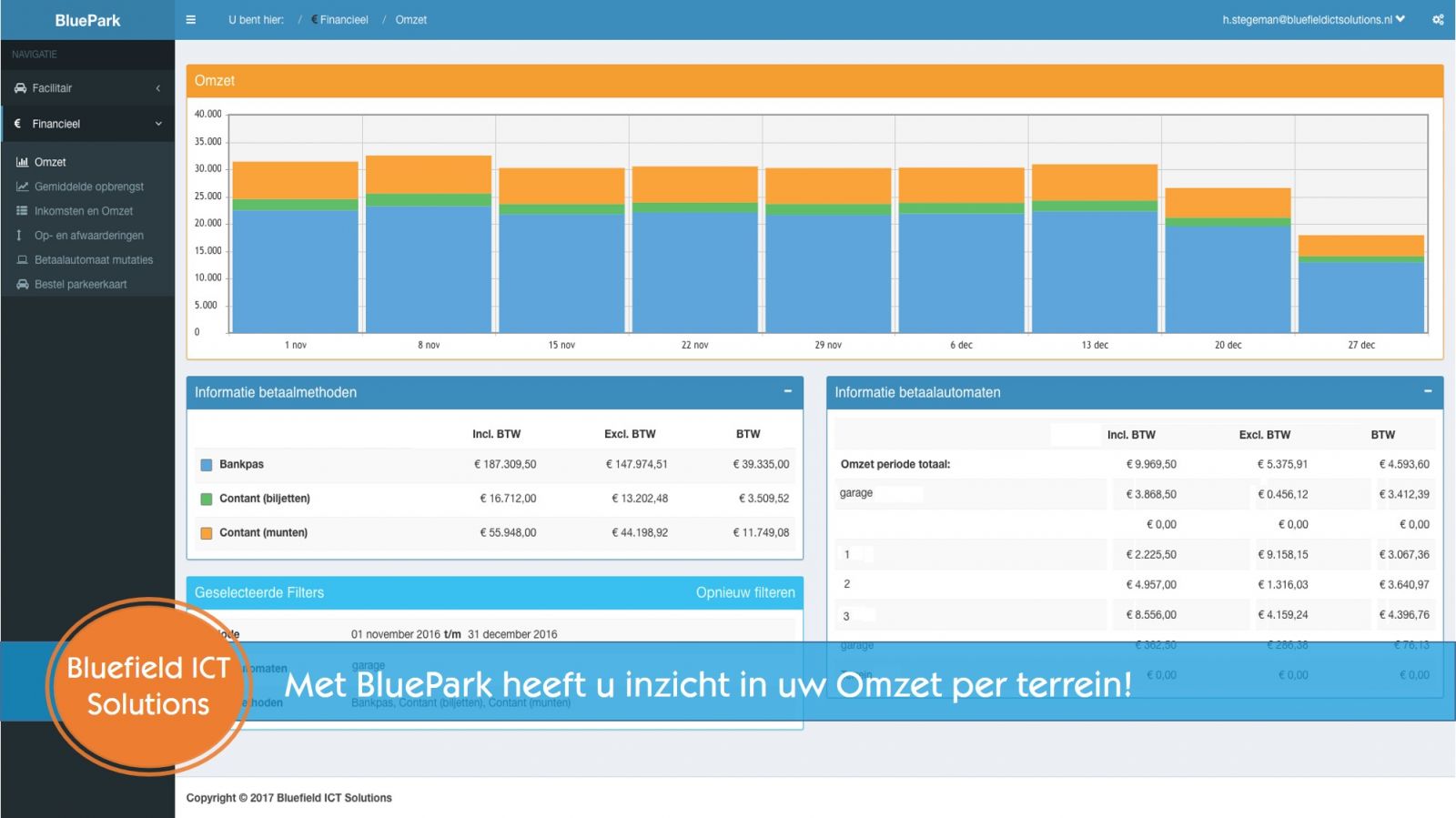Click the laptop icon beside Betaalautomaat mutaties

coord(23,260)
